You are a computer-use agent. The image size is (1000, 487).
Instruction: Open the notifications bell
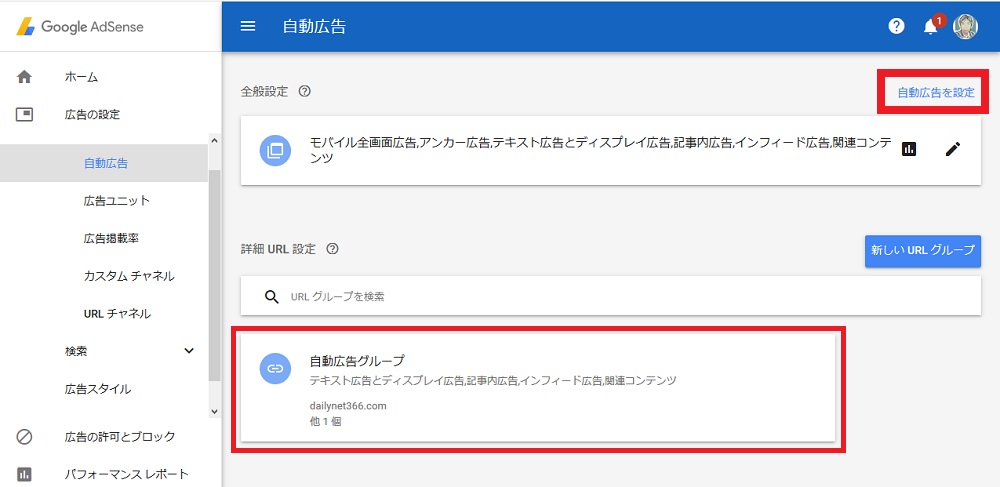pyautogui.click(x=930, y=27)
